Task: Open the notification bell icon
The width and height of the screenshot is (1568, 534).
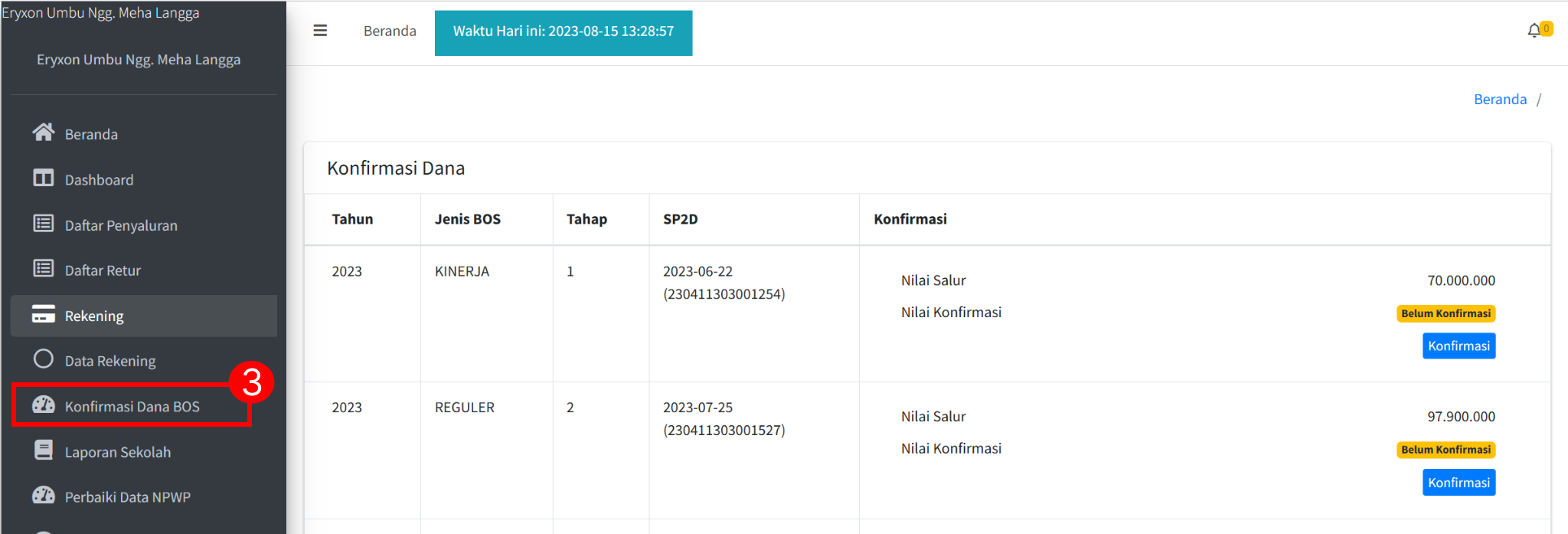Action: coord(1534,31)
